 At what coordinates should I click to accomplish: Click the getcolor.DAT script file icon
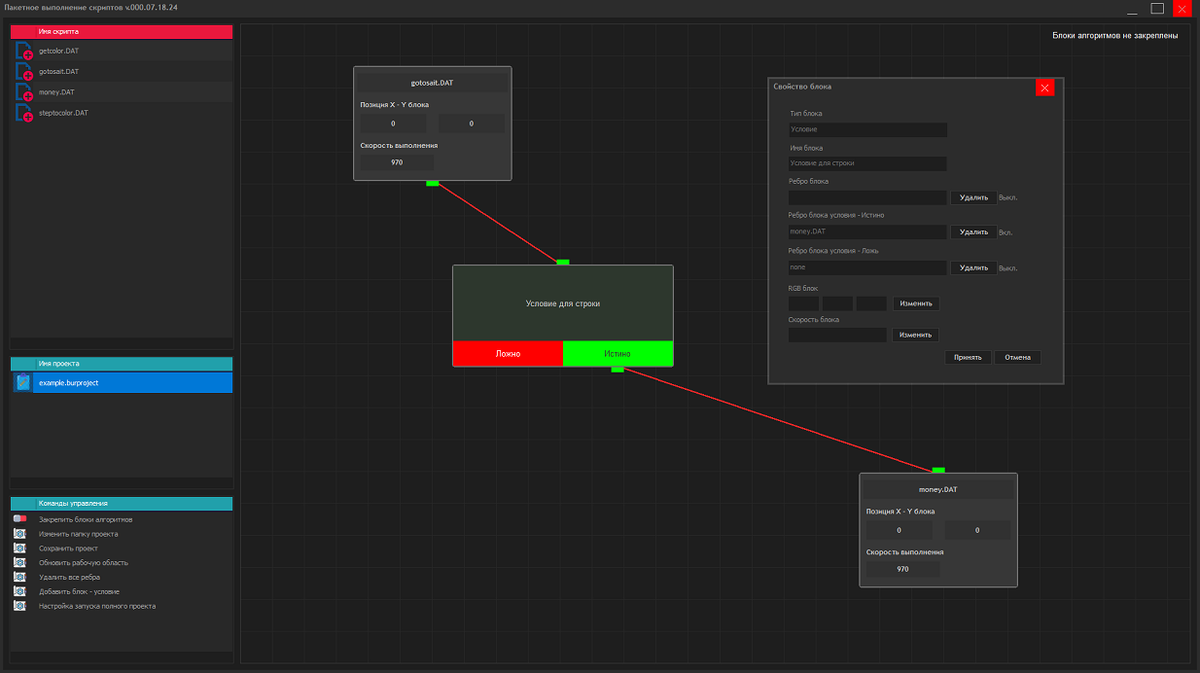coord(24,51)
